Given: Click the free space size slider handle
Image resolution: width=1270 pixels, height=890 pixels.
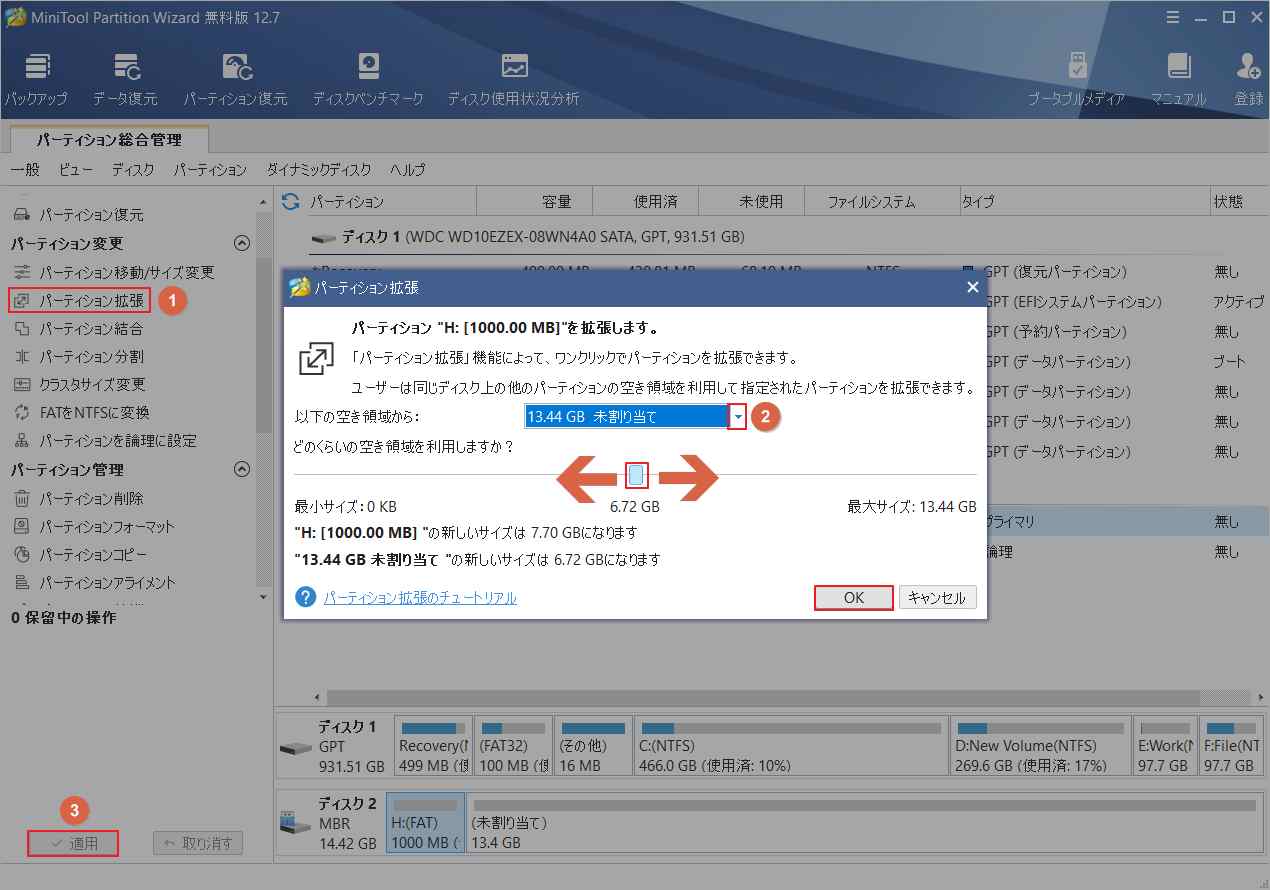Looking at the screenshot, I should click(x=636, y=475).
